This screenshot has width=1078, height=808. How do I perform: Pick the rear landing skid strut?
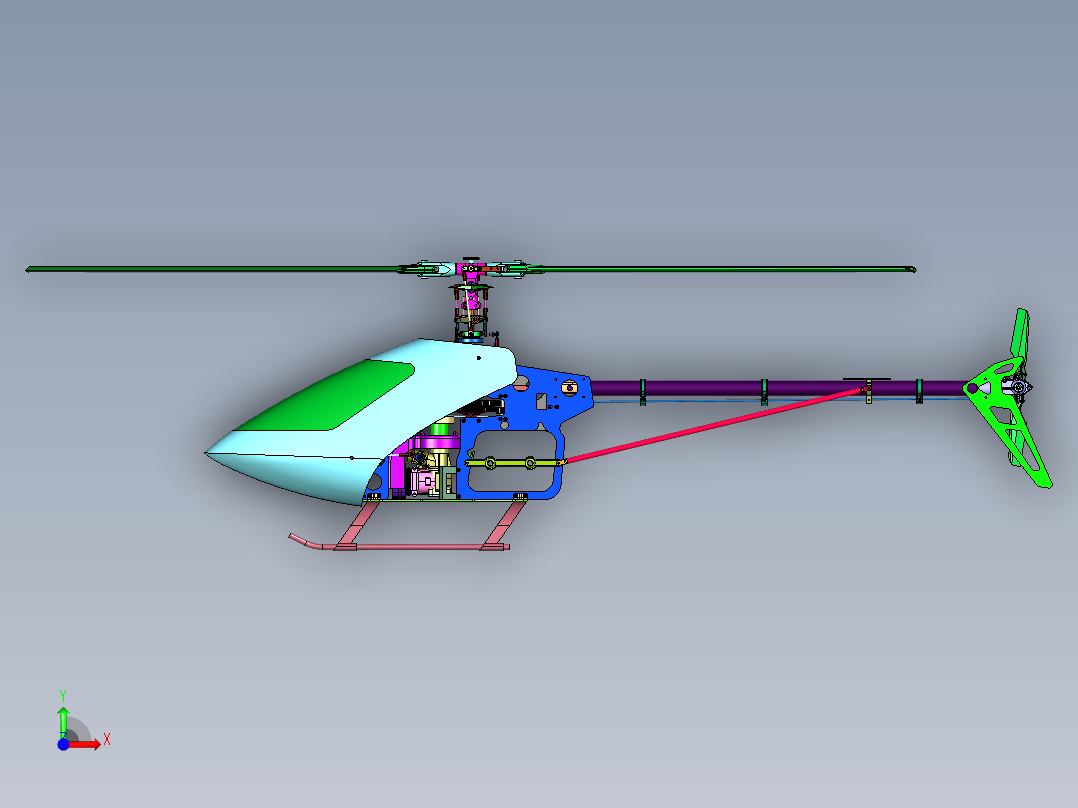[504, 524]
